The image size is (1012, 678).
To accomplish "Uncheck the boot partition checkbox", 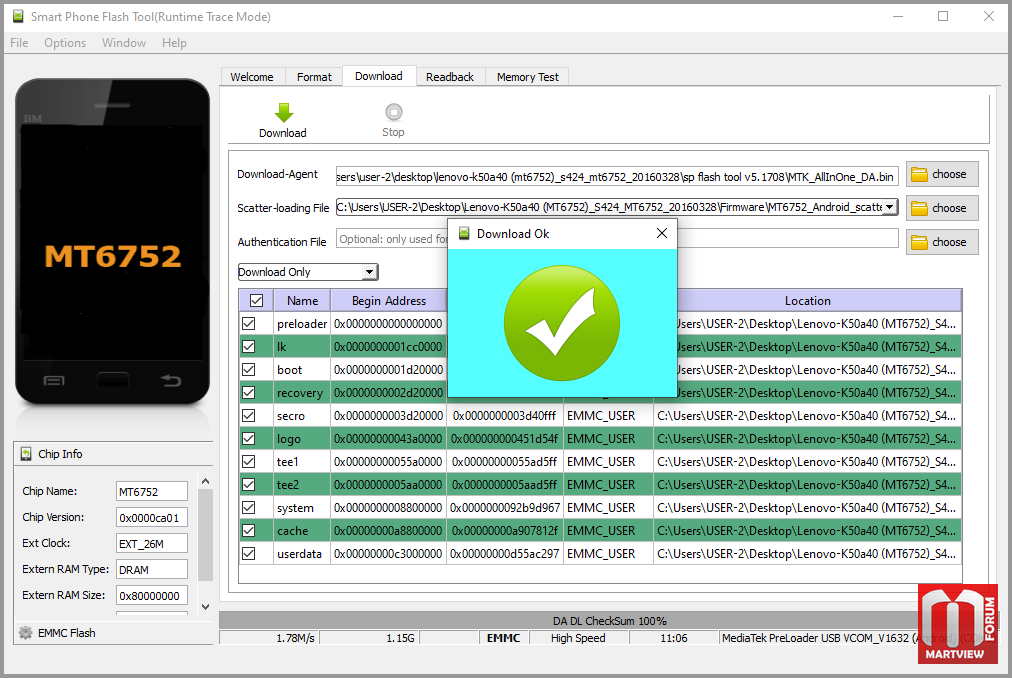I will [x=248, y=369].
